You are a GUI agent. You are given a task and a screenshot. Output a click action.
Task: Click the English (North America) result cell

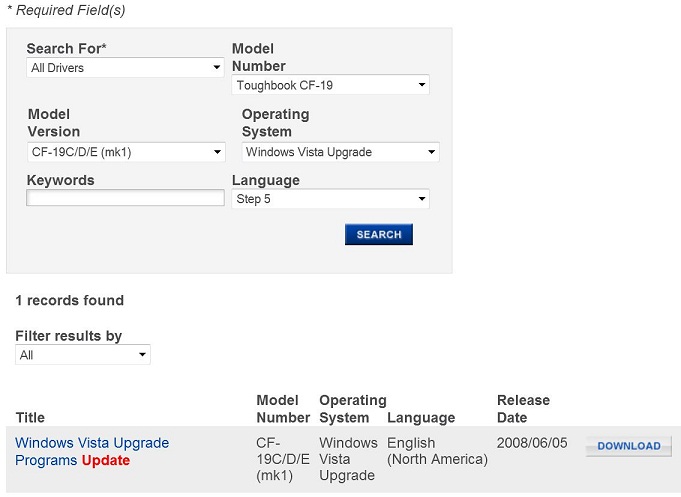[437, 451]
